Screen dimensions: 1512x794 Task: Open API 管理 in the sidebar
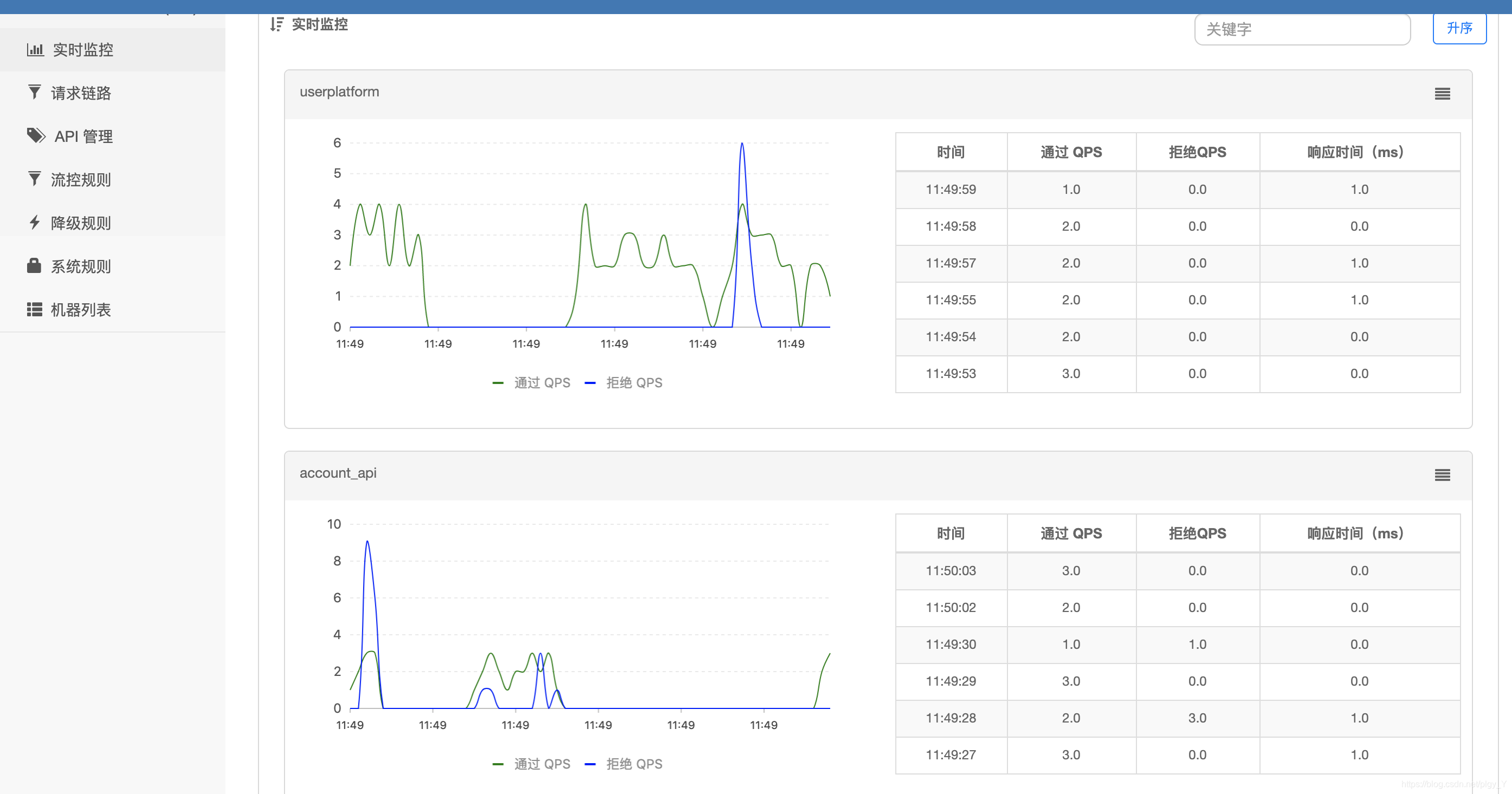point(113,136)
